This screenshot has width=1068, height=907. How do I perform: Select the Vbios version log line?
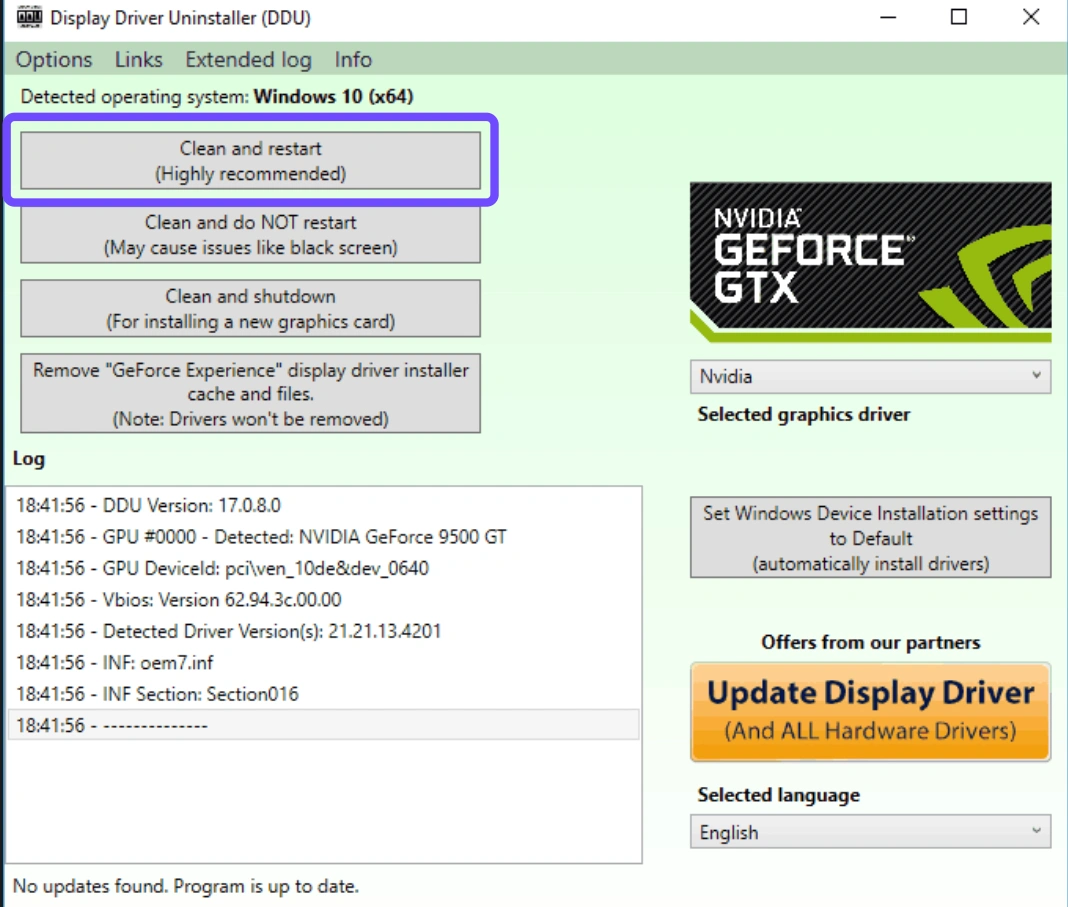pyautogui.click(x=178, y=600)
